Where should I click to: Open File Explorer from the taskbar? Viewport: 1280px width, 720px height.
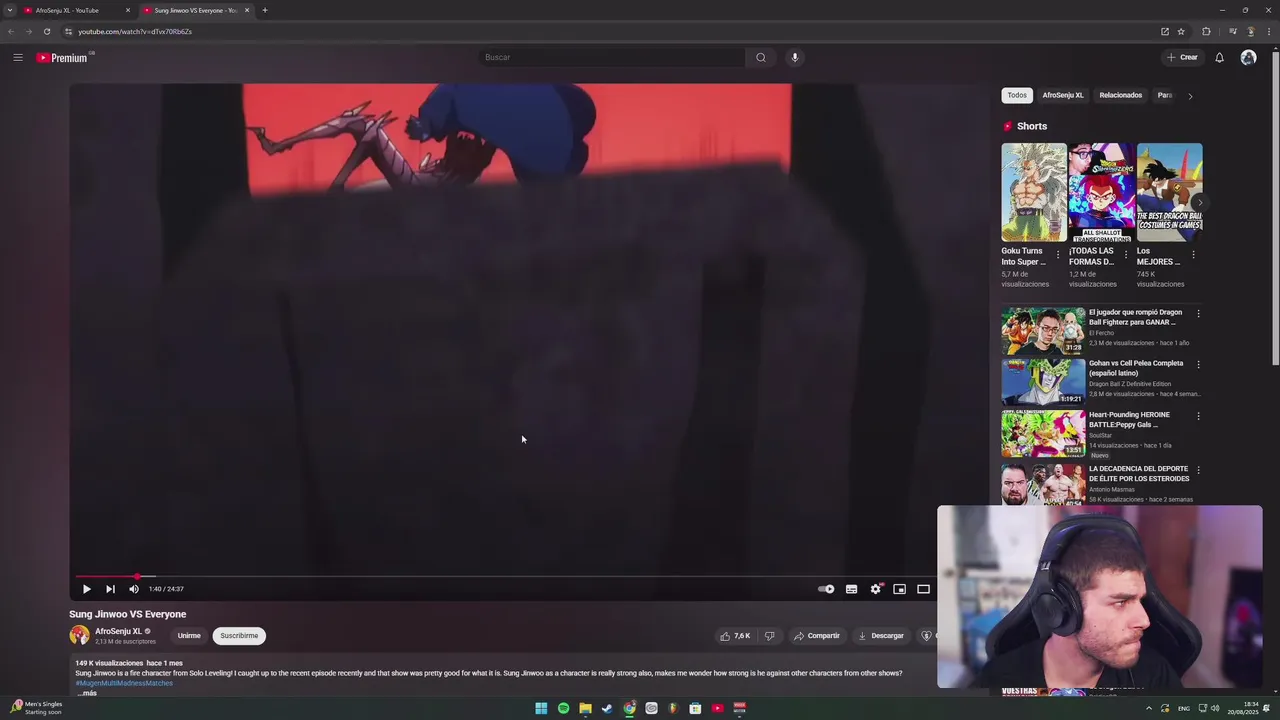(585, 708)
